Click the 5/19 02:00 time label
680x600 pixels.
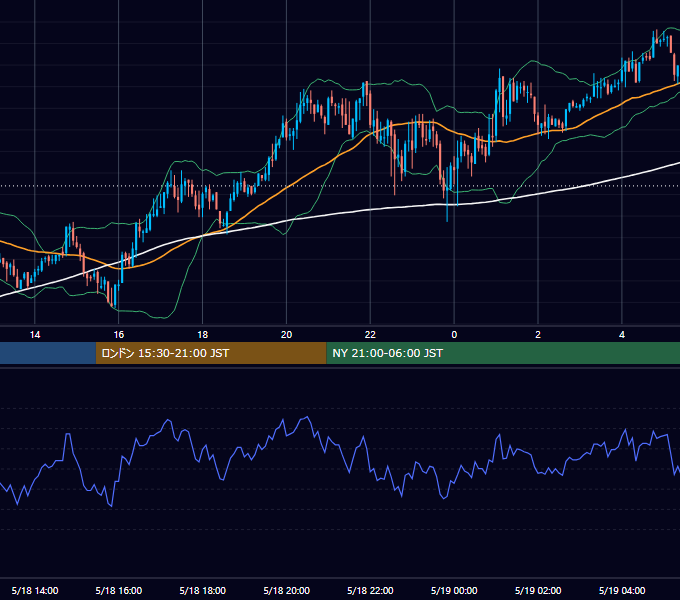coord(538,590)
